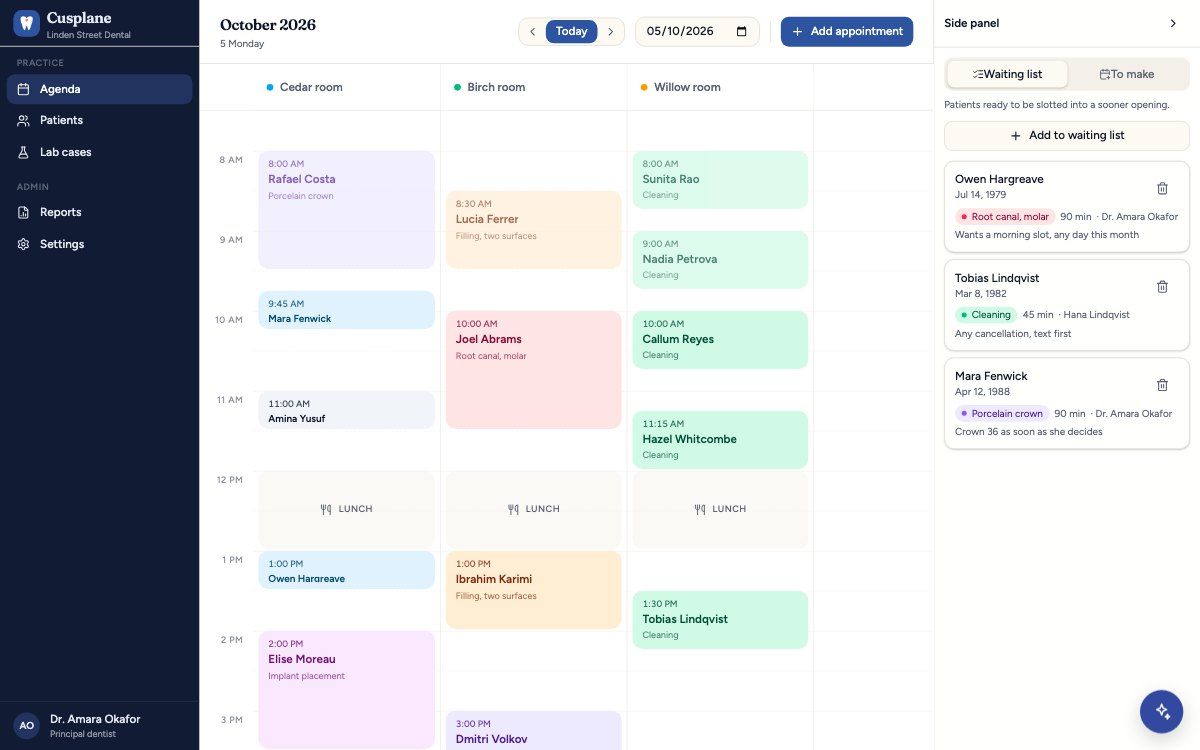Open the sparkle assistant floating button

click(x=1162, y=711)
